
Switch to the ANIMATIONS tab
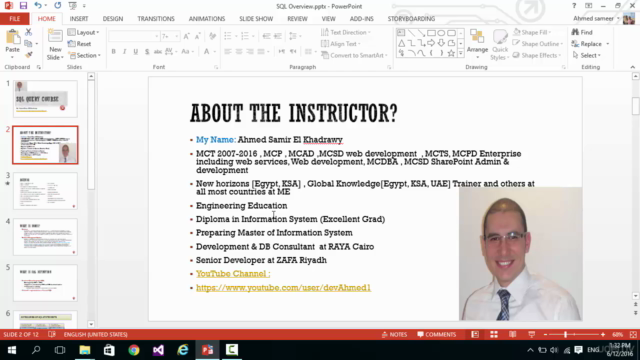207,19
